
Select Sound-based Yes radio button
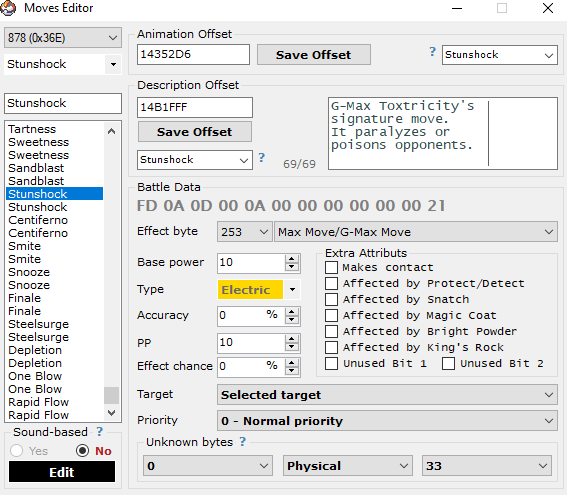click(x=17, y=451)
